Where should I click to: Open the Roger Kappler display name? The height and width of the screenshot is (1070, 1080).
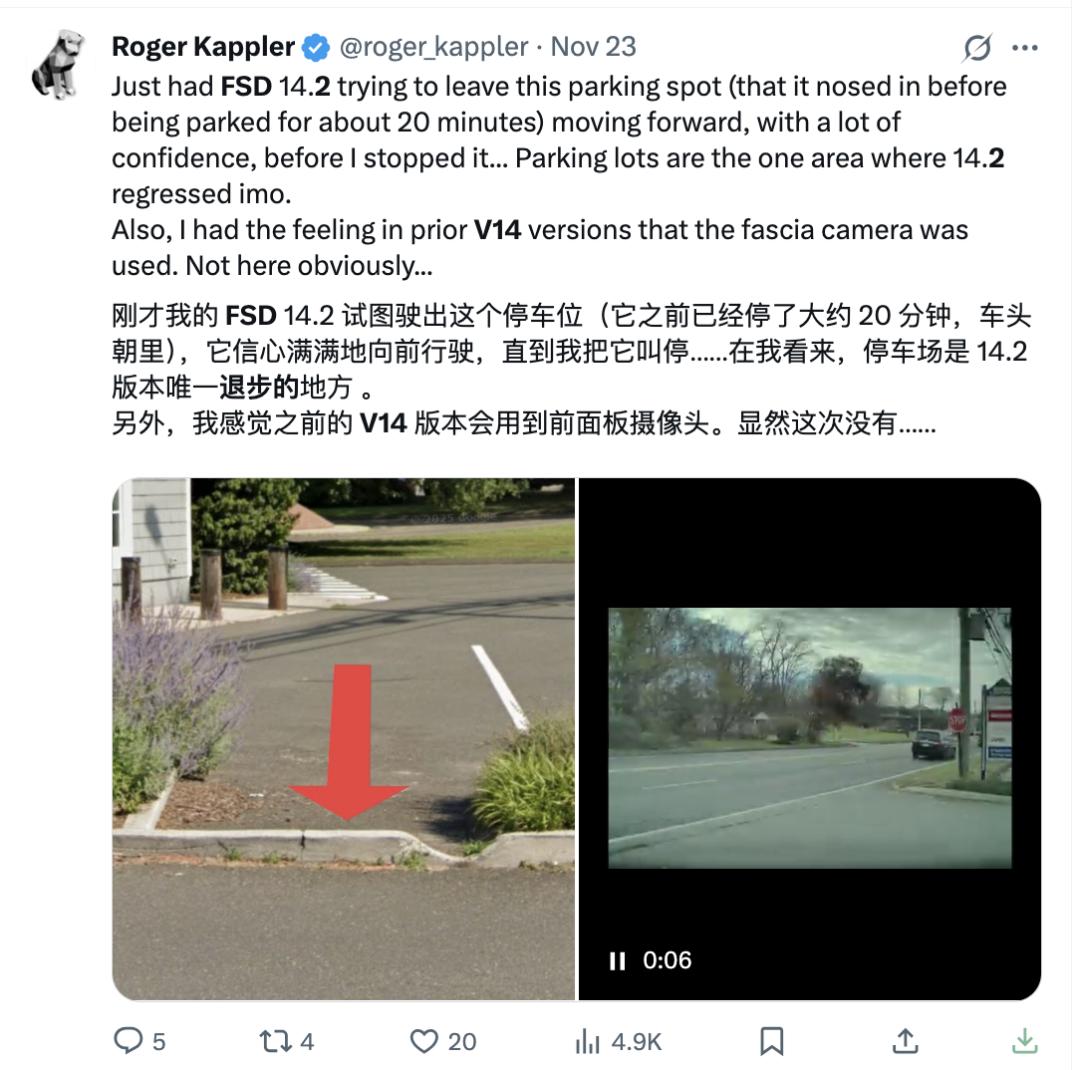tap(203, 47)
